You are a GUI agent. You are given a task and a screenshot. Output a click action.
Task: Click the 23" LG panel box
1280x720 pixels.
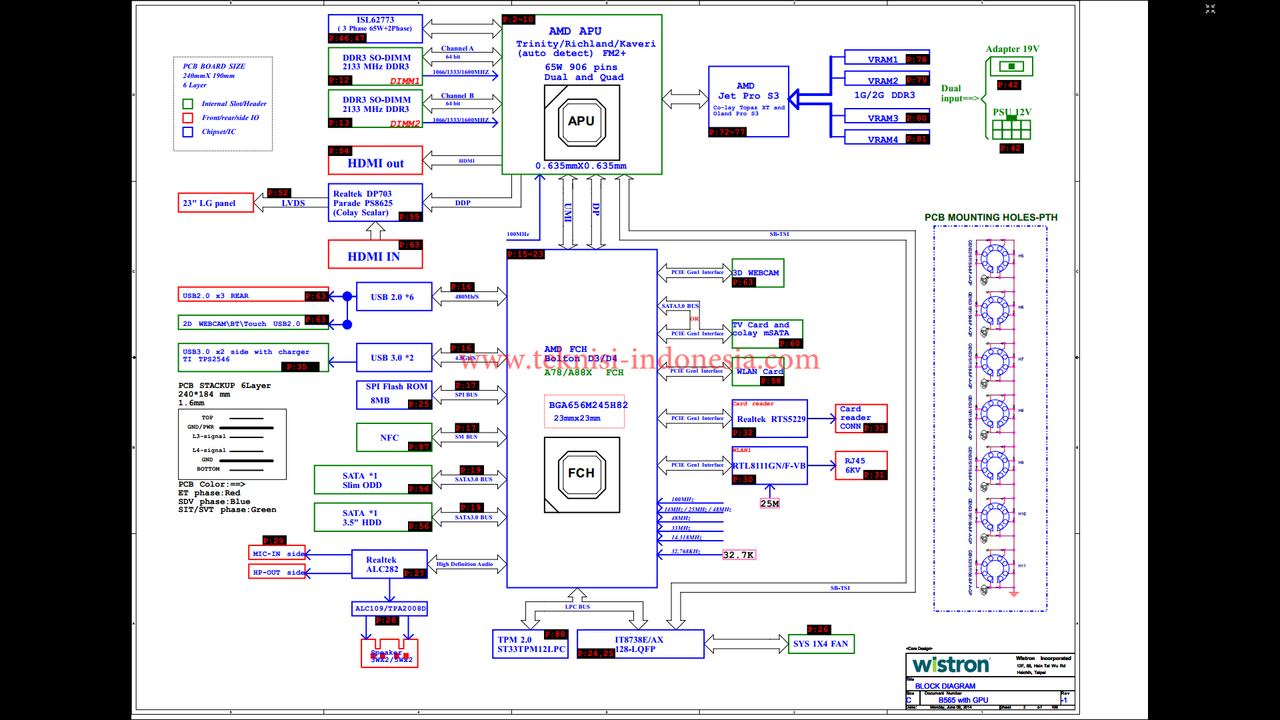215,203
